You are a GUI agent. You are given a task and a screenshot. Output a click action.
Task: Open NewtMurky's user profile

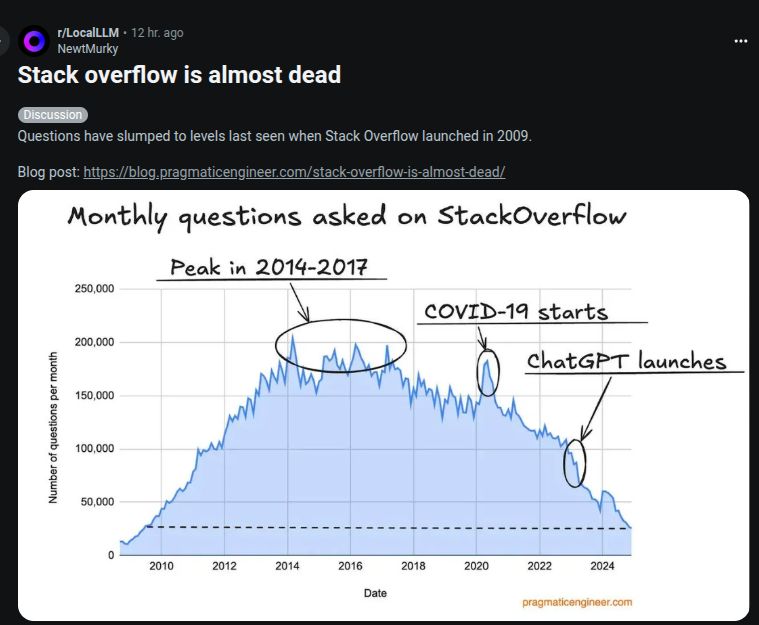pos(88,49)
